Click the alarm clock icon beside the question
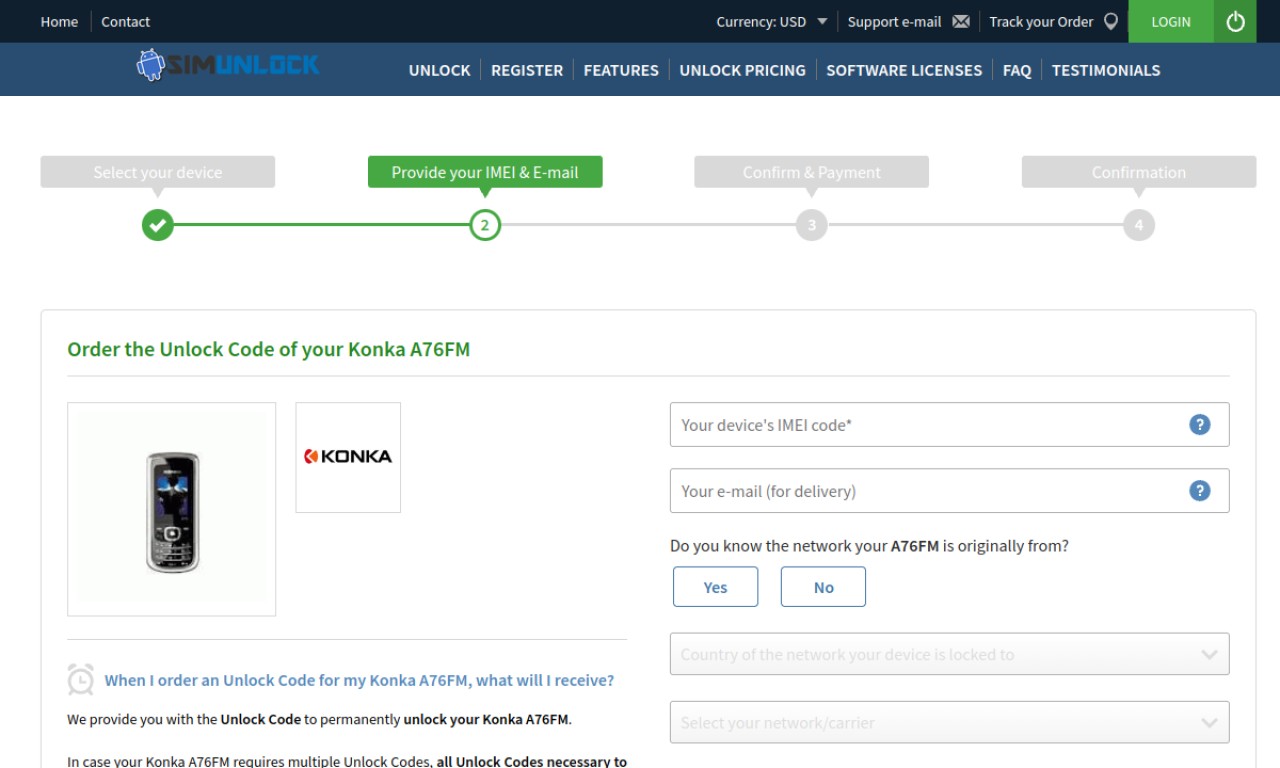This screenshot has width=1280, height=768. click(x=81, y=679)
